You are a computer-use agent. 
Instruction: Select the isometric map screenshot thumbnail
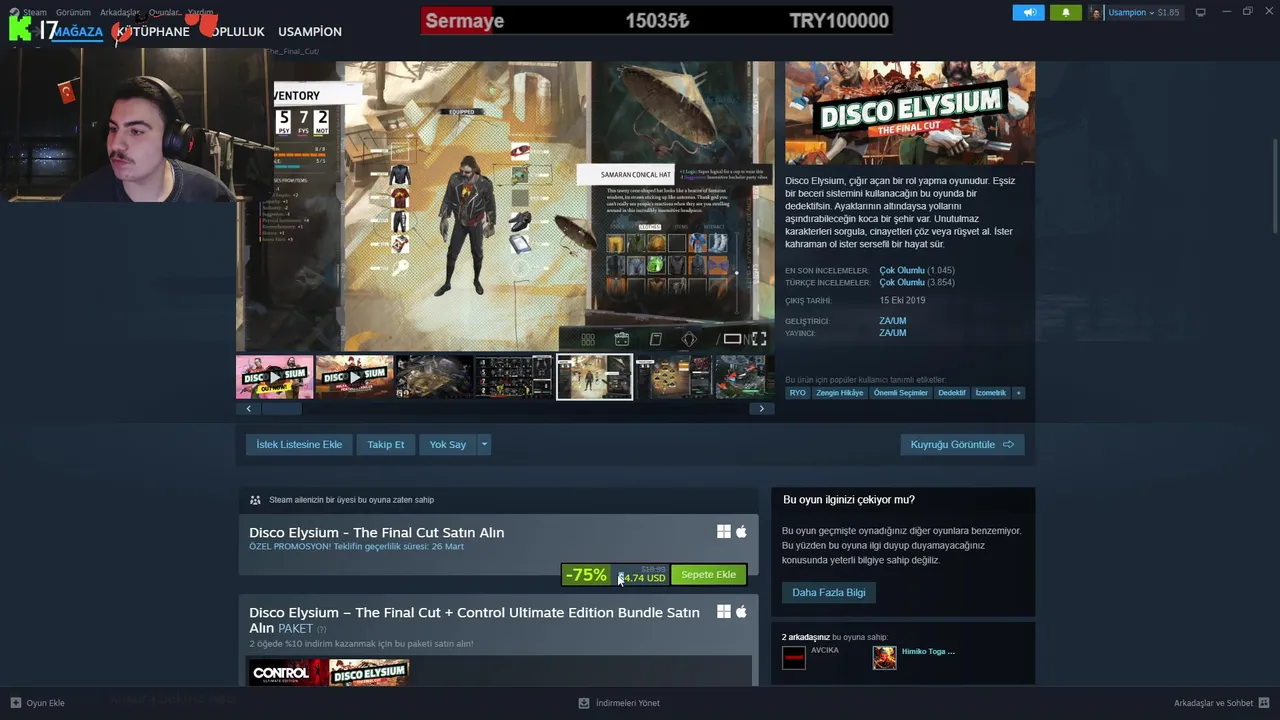pos(434,377)
